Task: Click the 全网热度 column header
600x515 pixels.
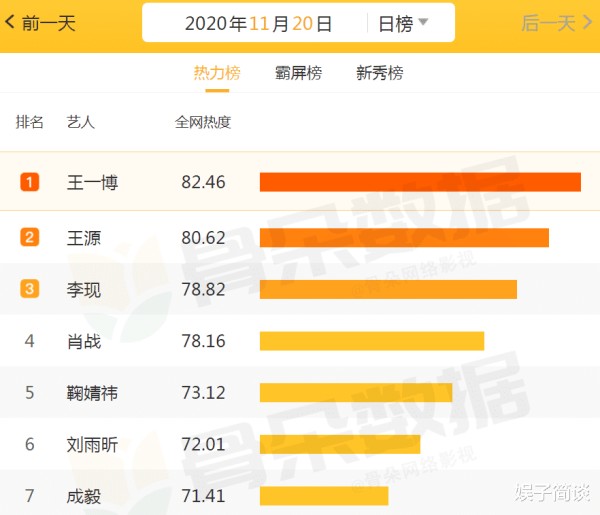Action: point(203,122)
